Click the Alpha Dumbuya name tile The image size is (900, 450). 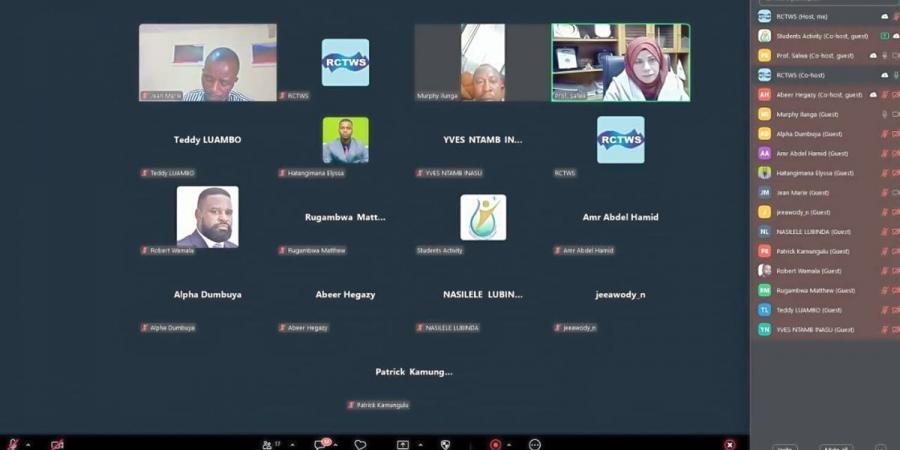pos(208,294)
